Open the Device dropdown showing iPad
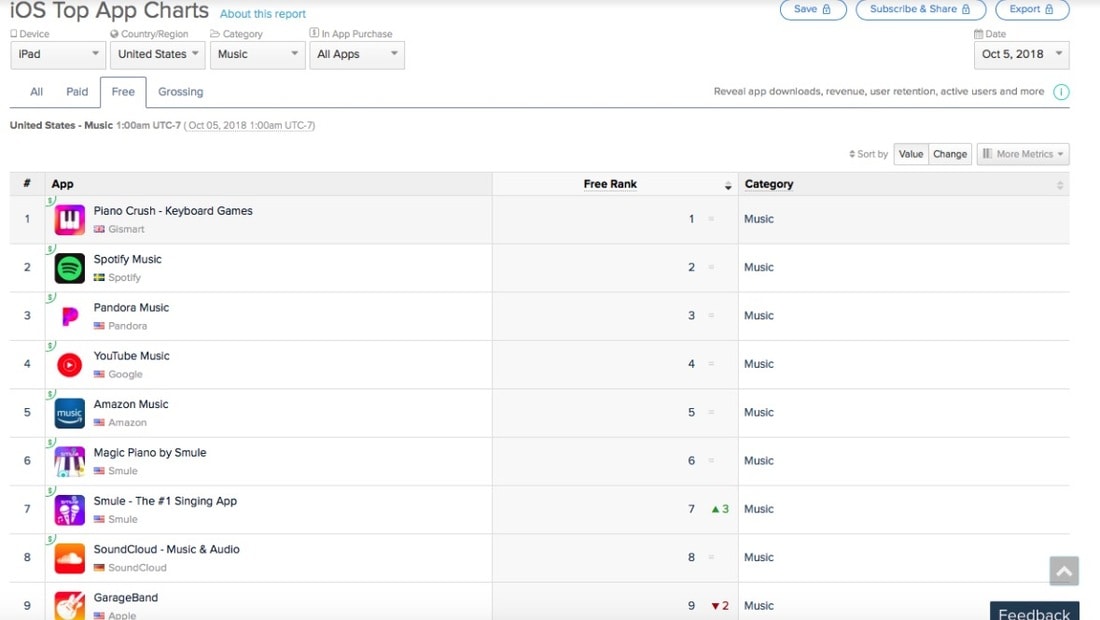 pos(58,55)
